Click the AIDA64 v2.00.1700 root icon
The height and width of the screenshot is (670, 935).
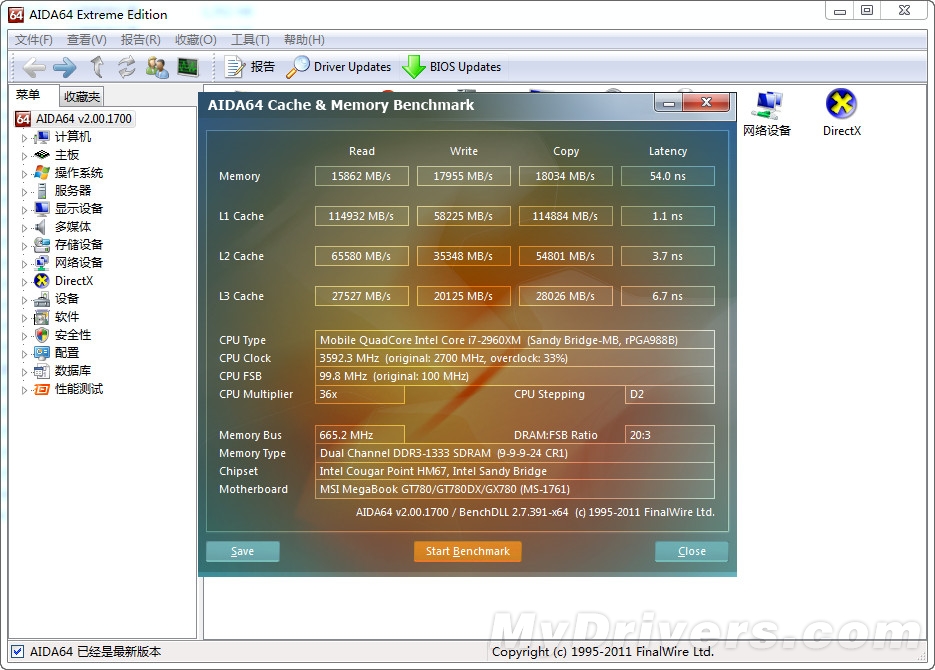[x=23, y=119]
